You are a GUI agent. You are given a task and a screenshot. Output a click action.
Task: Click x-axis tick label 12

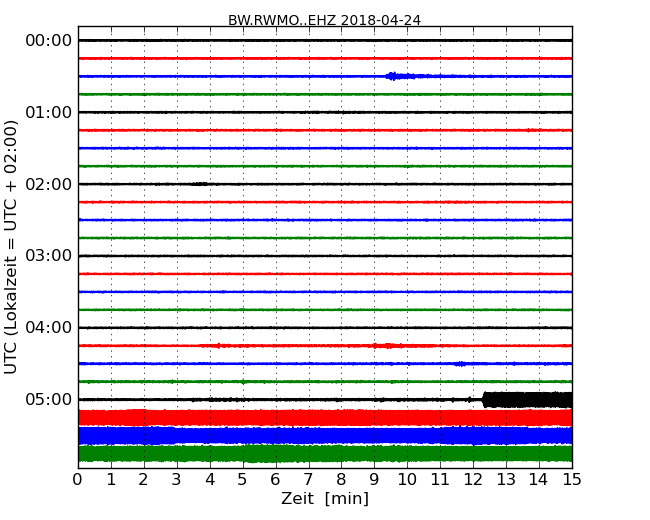coord(473,480)
